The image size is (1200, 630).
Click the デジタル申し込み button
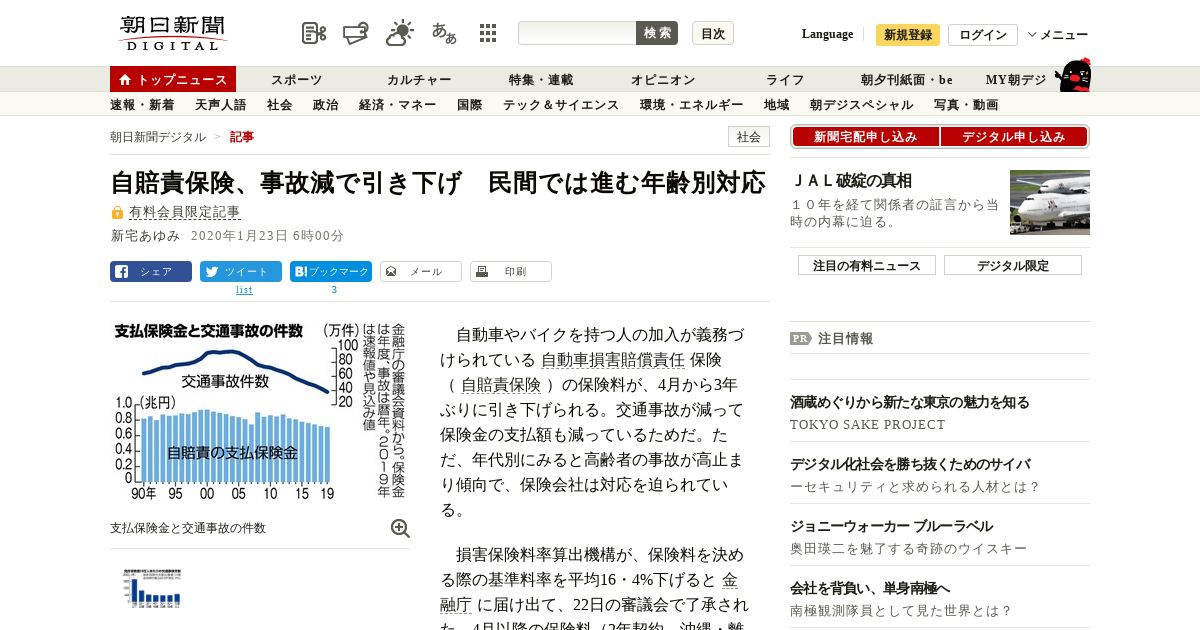click(1014, 137)
